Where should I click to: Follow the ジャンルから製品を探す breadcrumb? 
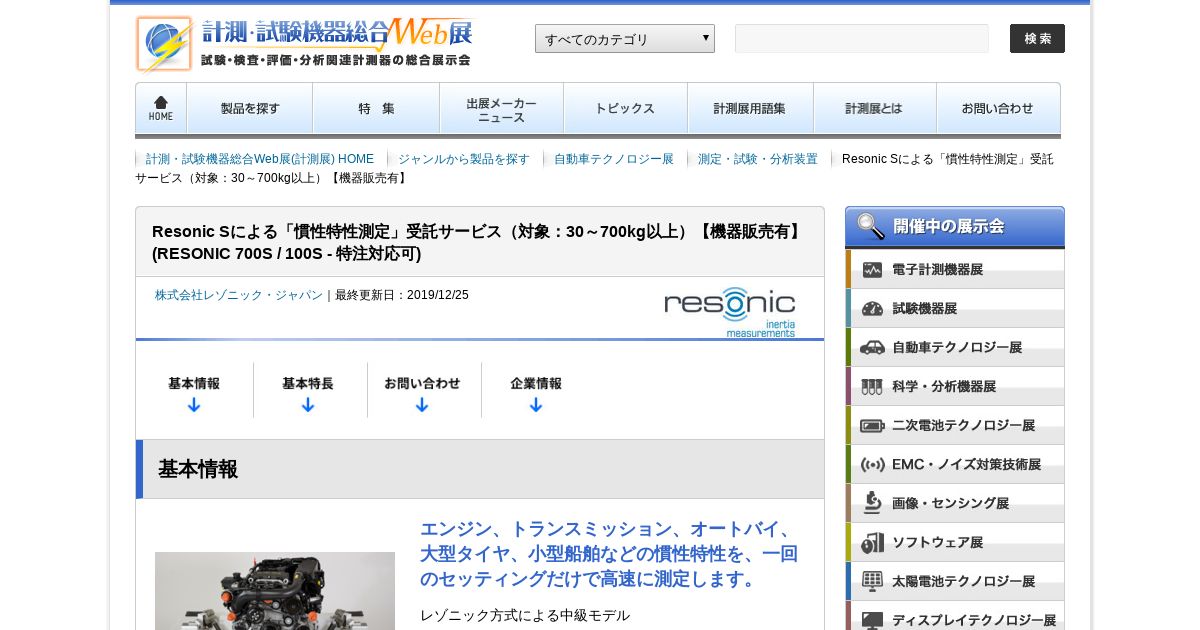(464, 159)
